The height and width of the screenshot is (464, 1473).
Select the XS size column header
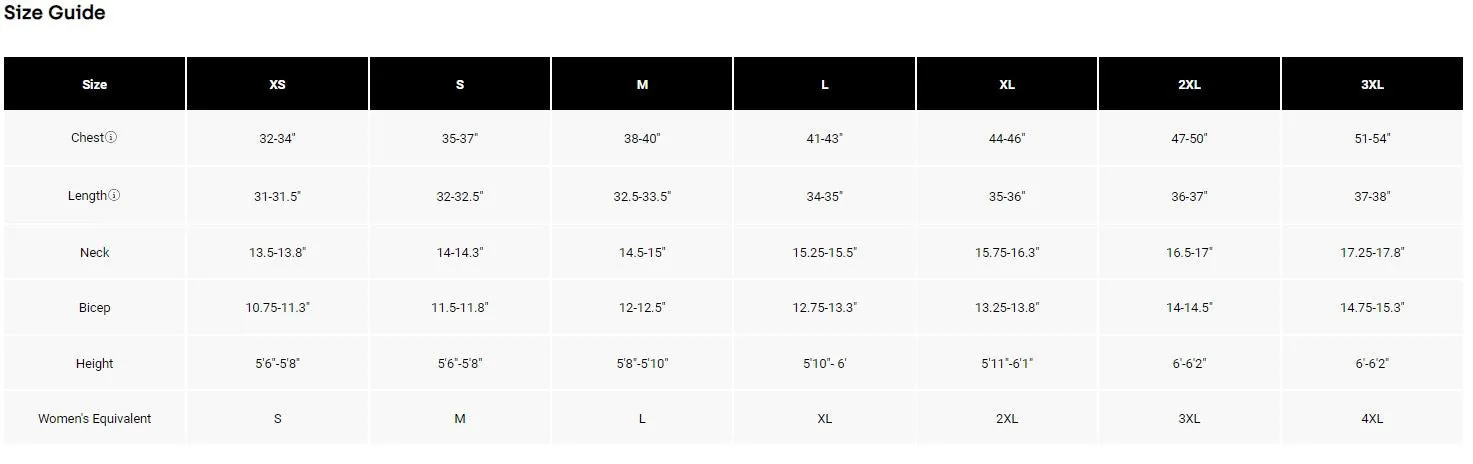click(x=278, y=84)
